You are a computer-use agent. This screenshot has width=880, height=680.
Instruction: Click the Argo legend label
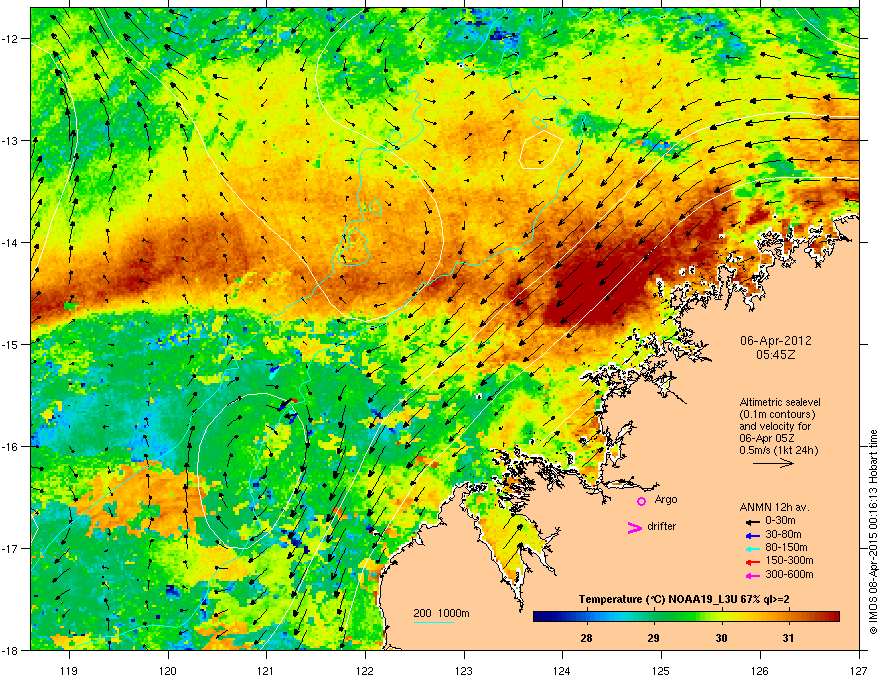point(666,499)
